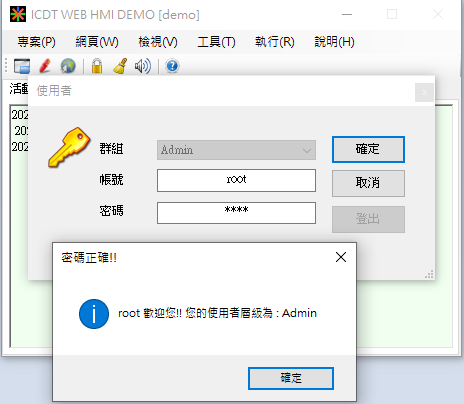This screenshot has height=404, width=464.
Task: Open the blue question mark help icon
Action: pos(172,66)
